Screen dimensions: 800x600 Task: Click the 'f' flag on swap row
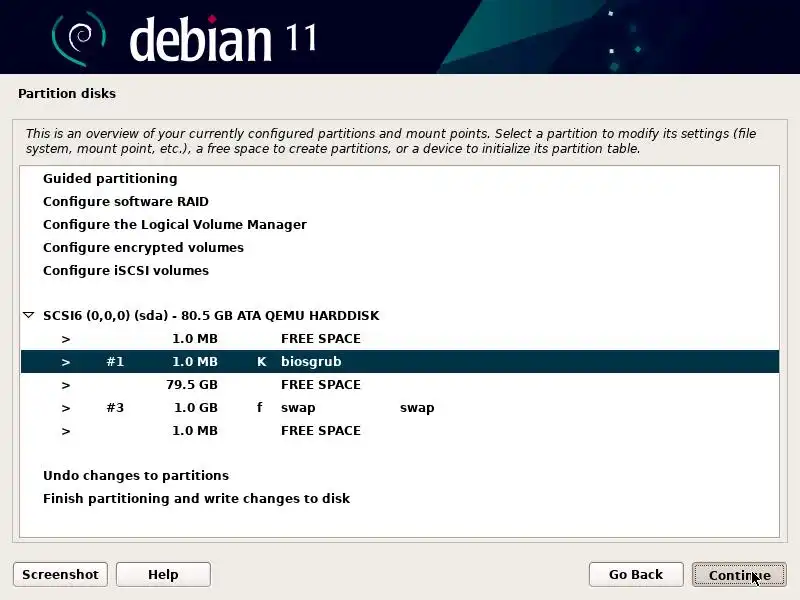(x=260, y=407)
